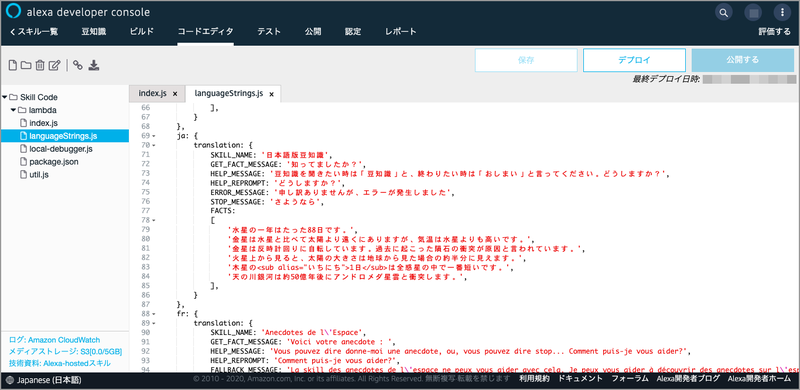Switch to the テスト tab
Screen dimensions: 800x390
[269, 32]
